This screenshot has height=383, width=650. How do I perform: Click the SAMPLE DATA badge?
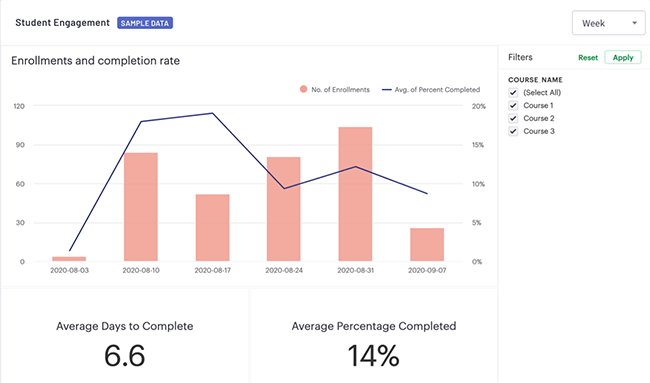(x=145, y=23)
